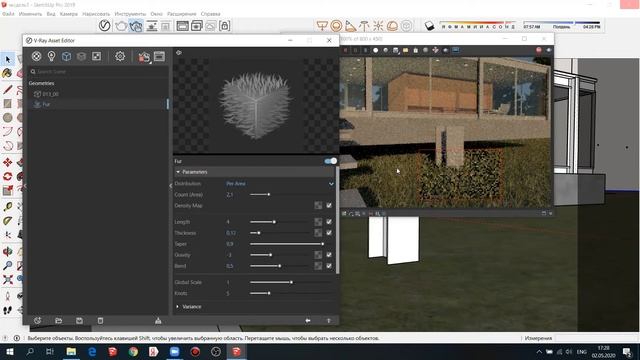Viewport: 640px width, 360px height.
Task: Select the SketchUp Paint Bucket tool
Action: [x=7, y=73]
